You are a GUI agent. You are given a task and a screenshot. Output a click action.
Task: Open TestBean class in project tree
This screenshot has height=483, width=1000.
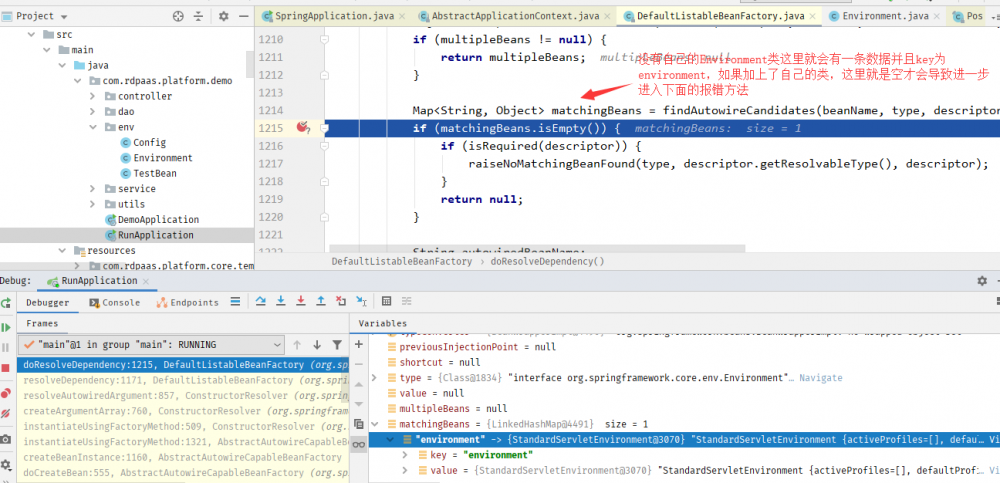click(x=149, y=174)
